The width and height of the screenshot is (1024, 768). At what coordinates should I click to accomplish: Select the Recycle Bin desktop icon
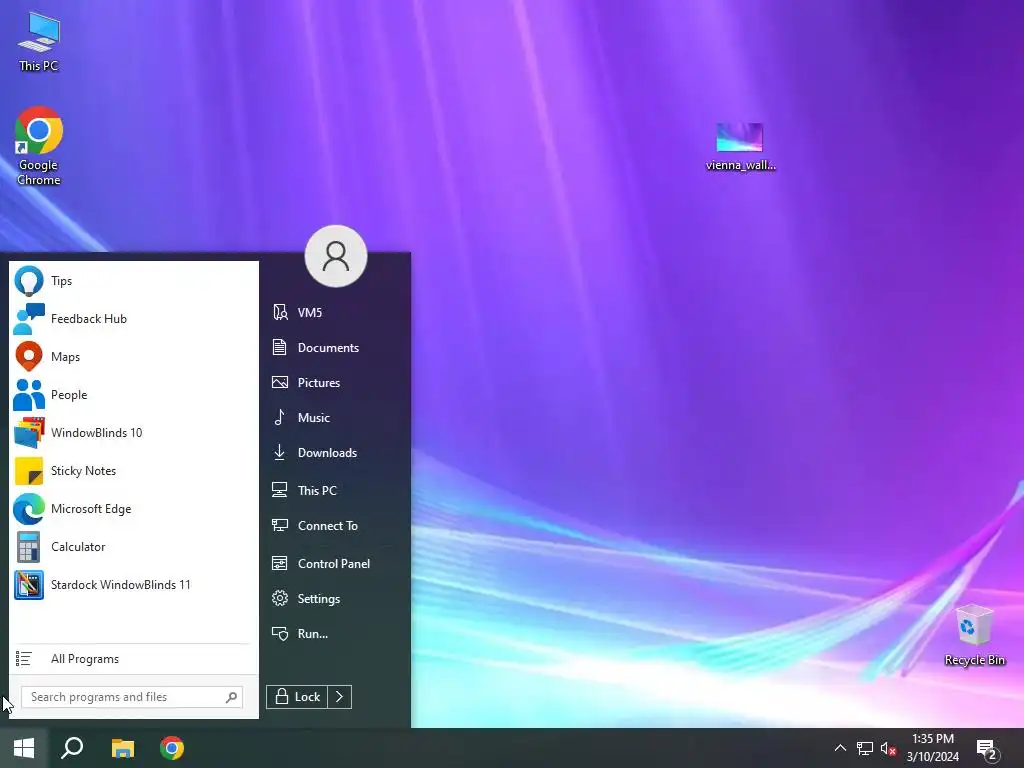click(974, 635)
